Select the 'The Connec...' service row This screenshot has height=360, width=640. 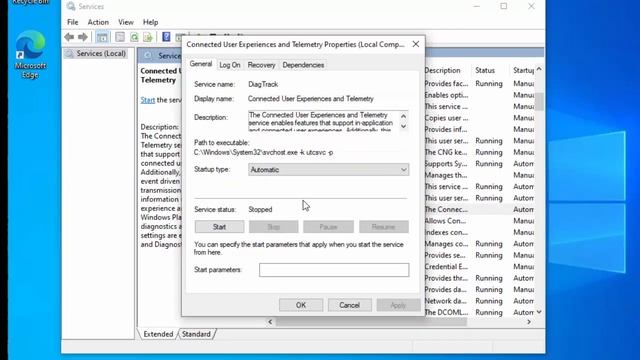[x=480, y=209]
